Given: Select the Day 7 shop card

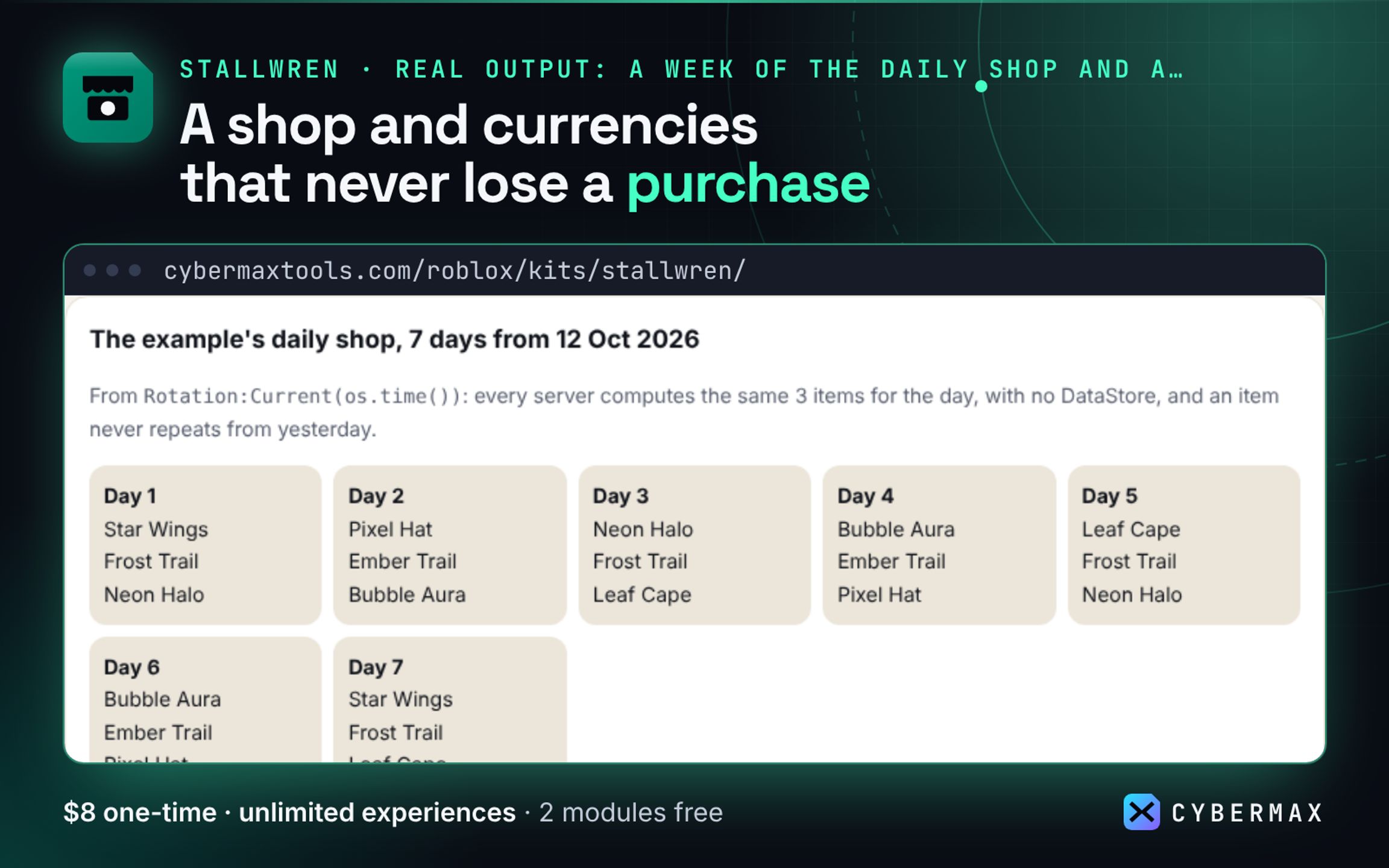Looking at the screenshot, I should 450,700.
